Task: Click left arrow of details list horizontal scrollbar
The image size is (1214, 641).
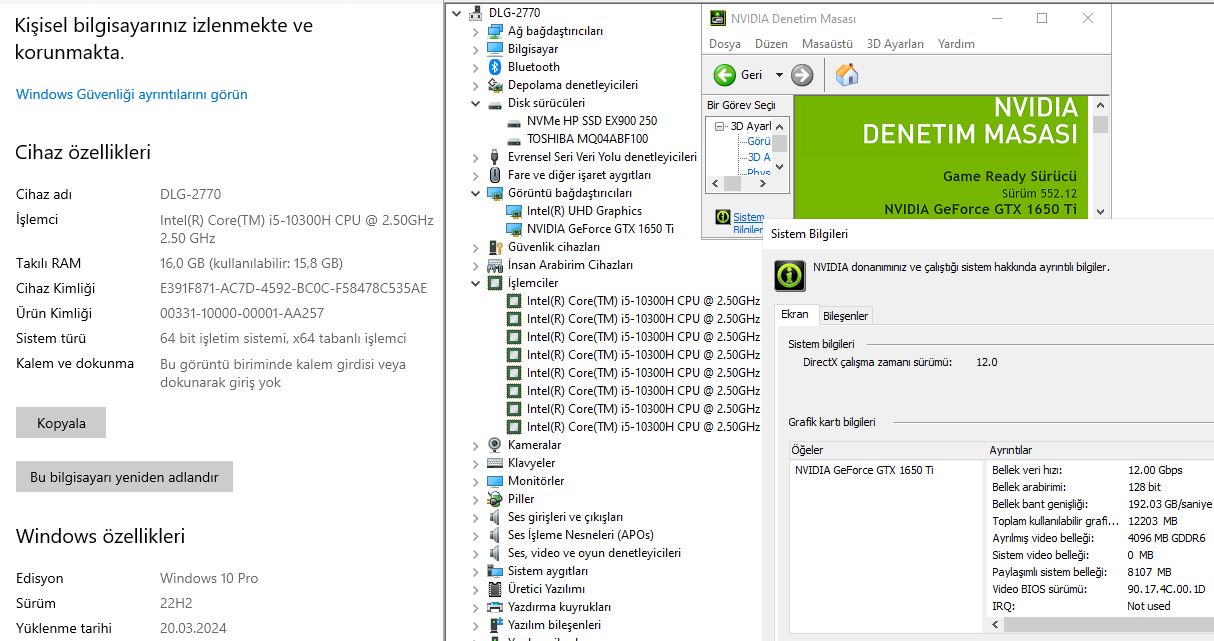Action: (x=997, y=625)
